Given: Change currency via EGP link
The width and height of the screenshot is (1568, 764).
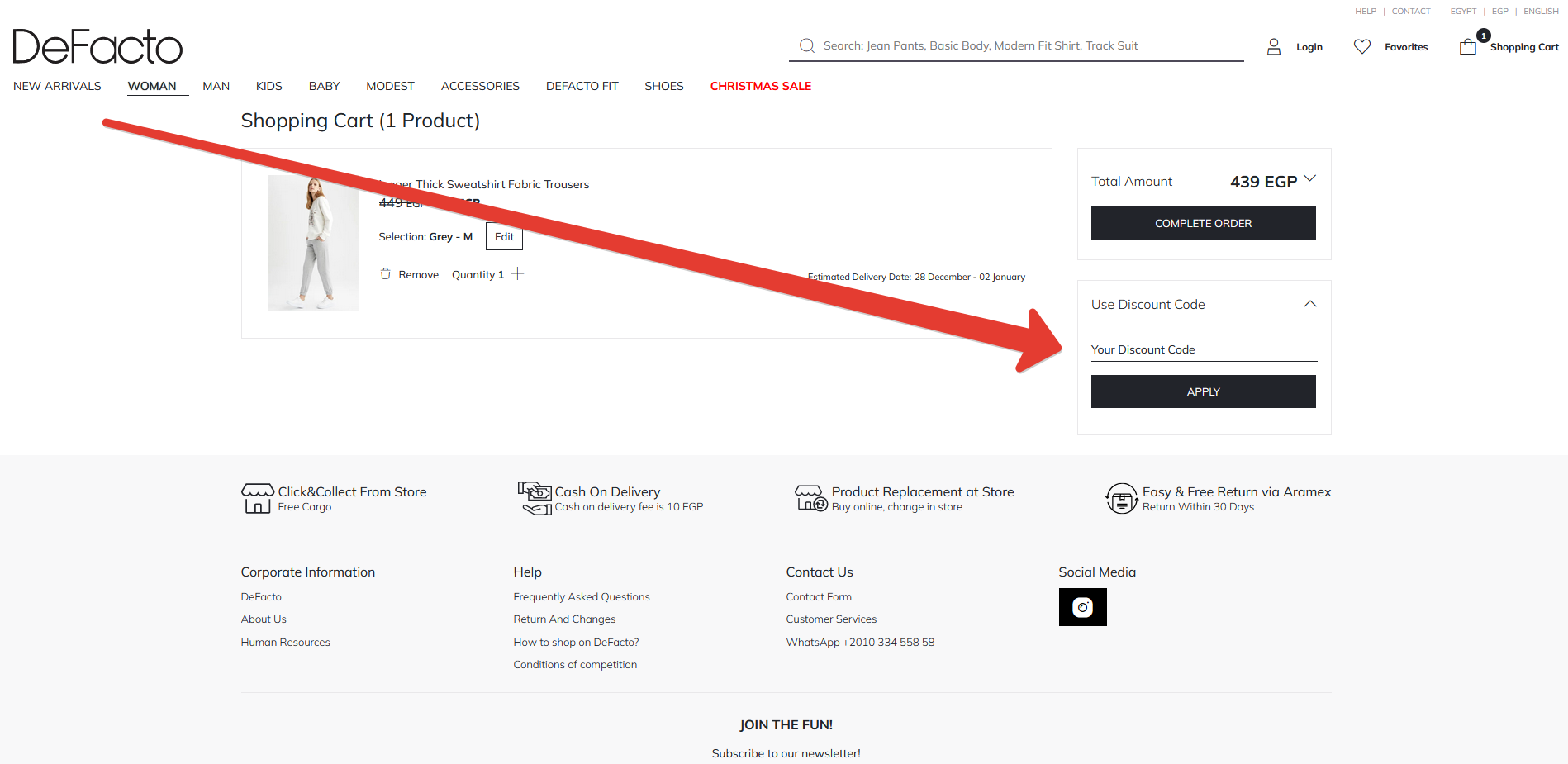Looking at the screenshot, I should click(x=1500, y=12).
